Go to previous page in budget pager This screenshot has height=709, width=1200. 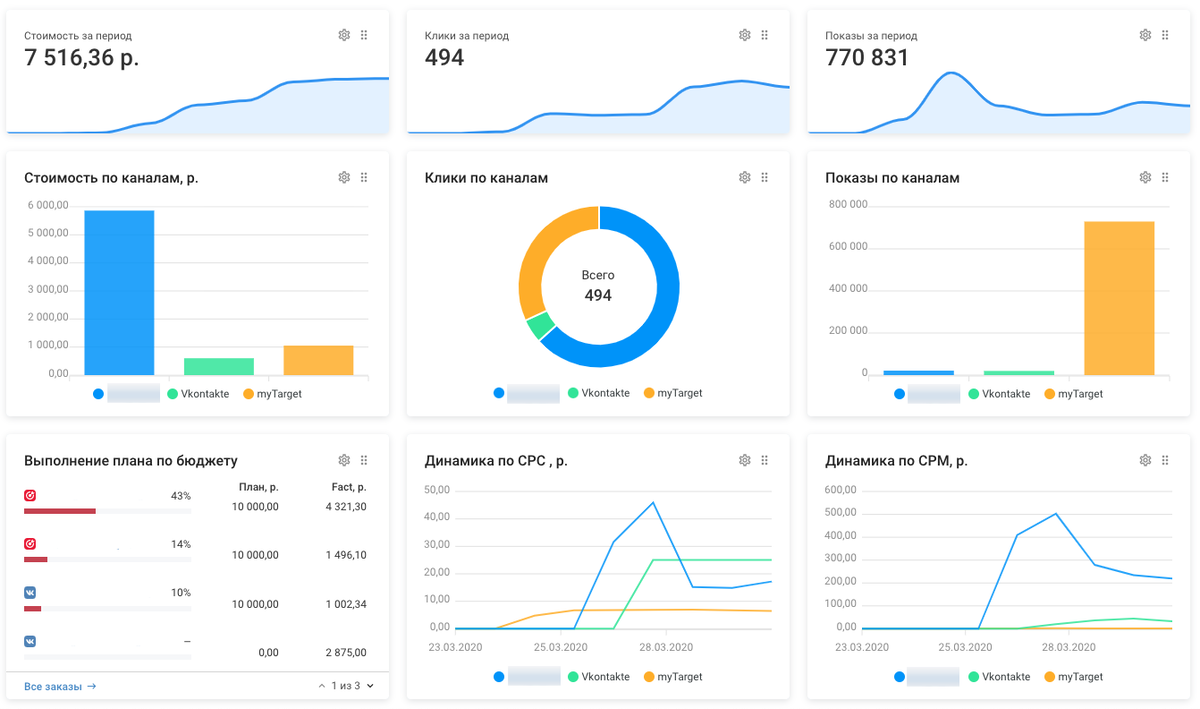pos(322,686)
